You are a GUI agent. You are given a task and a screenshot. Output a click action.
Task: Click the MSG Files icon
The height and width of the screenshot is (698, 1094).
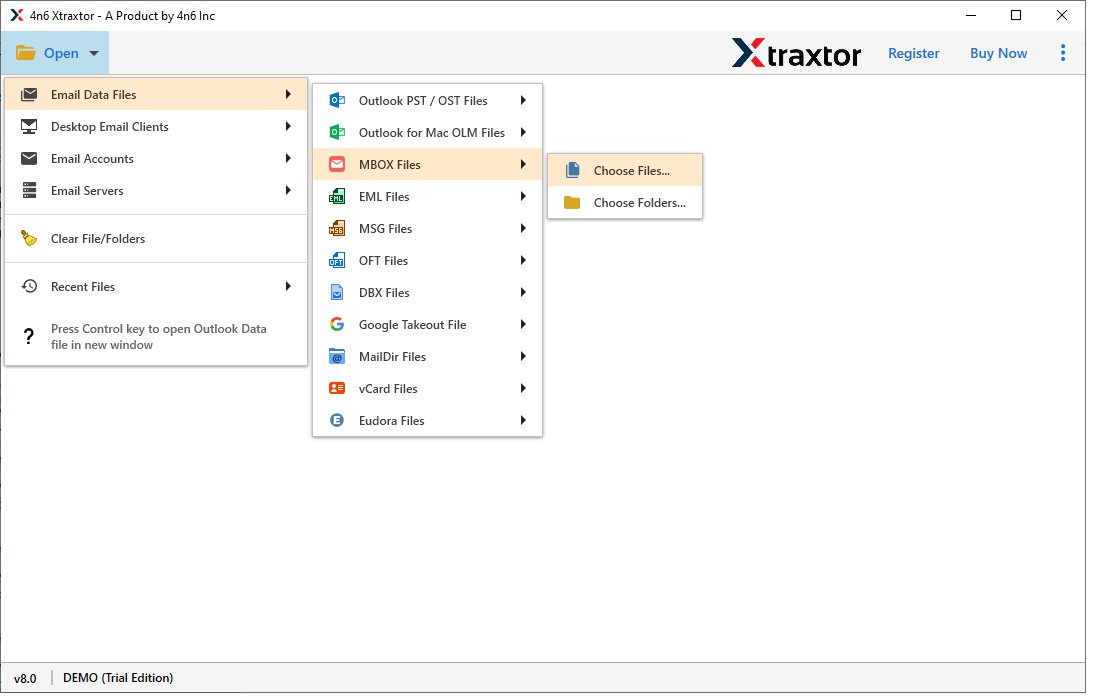tap(338, 228)
